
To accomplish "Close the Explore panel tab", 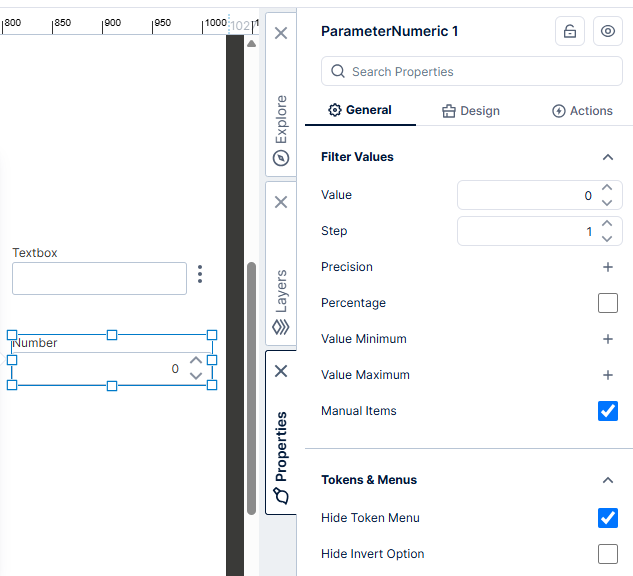I will pyautogui.click(x=281, y=33).
